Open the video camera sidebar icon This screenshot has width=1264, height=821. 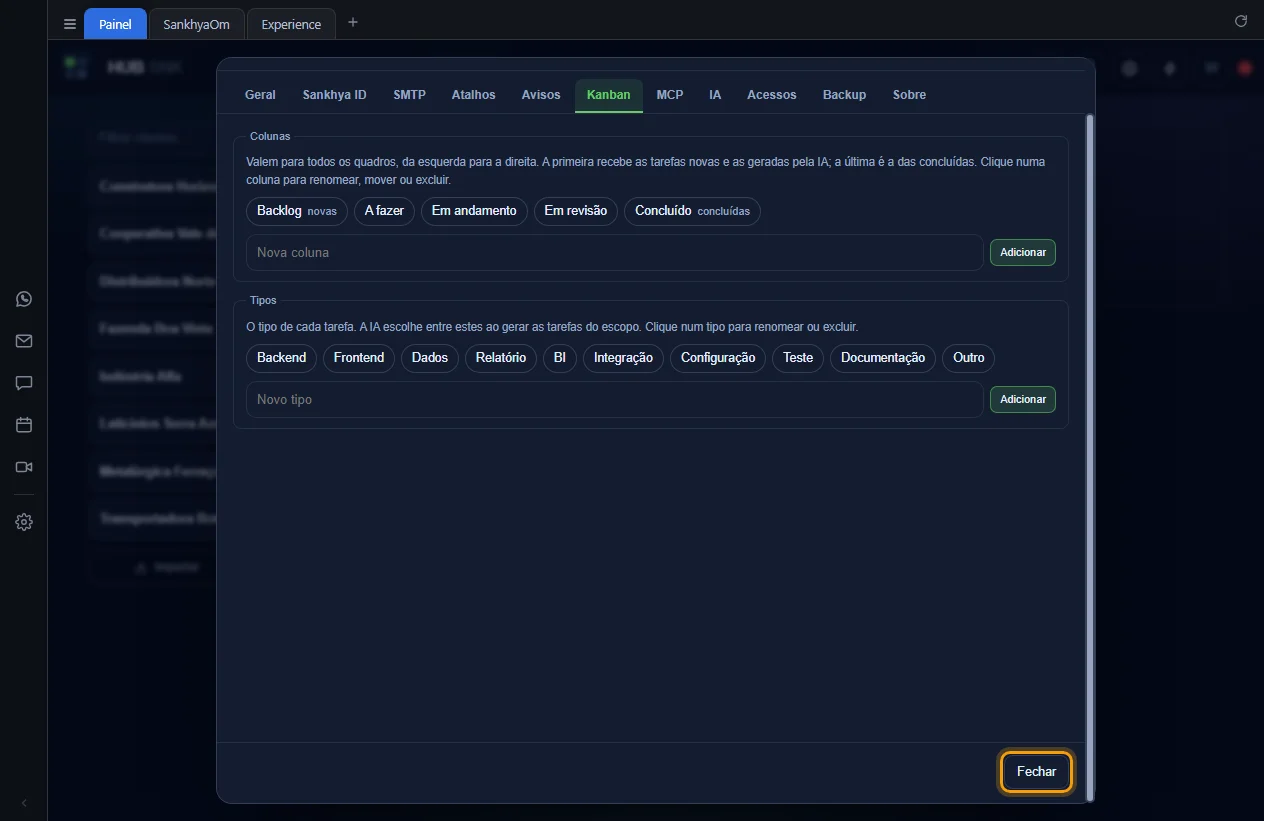24,467
